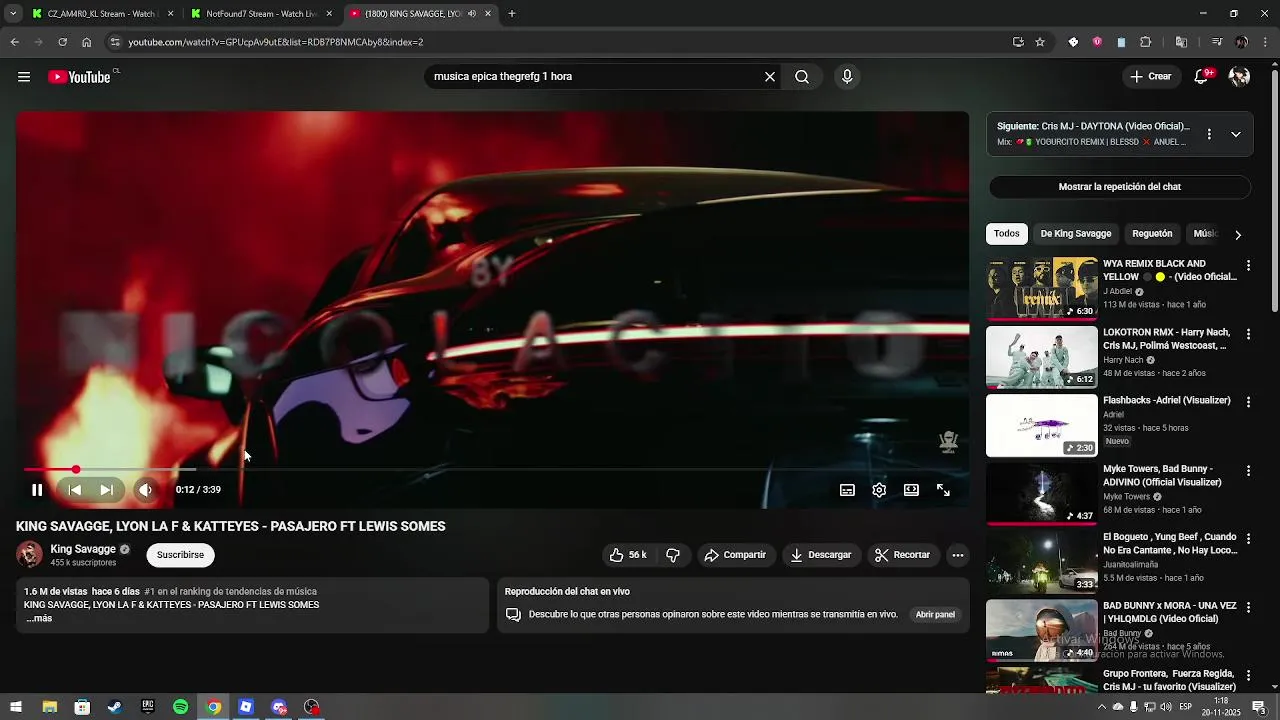Skip to next video

tap(106, 490)
